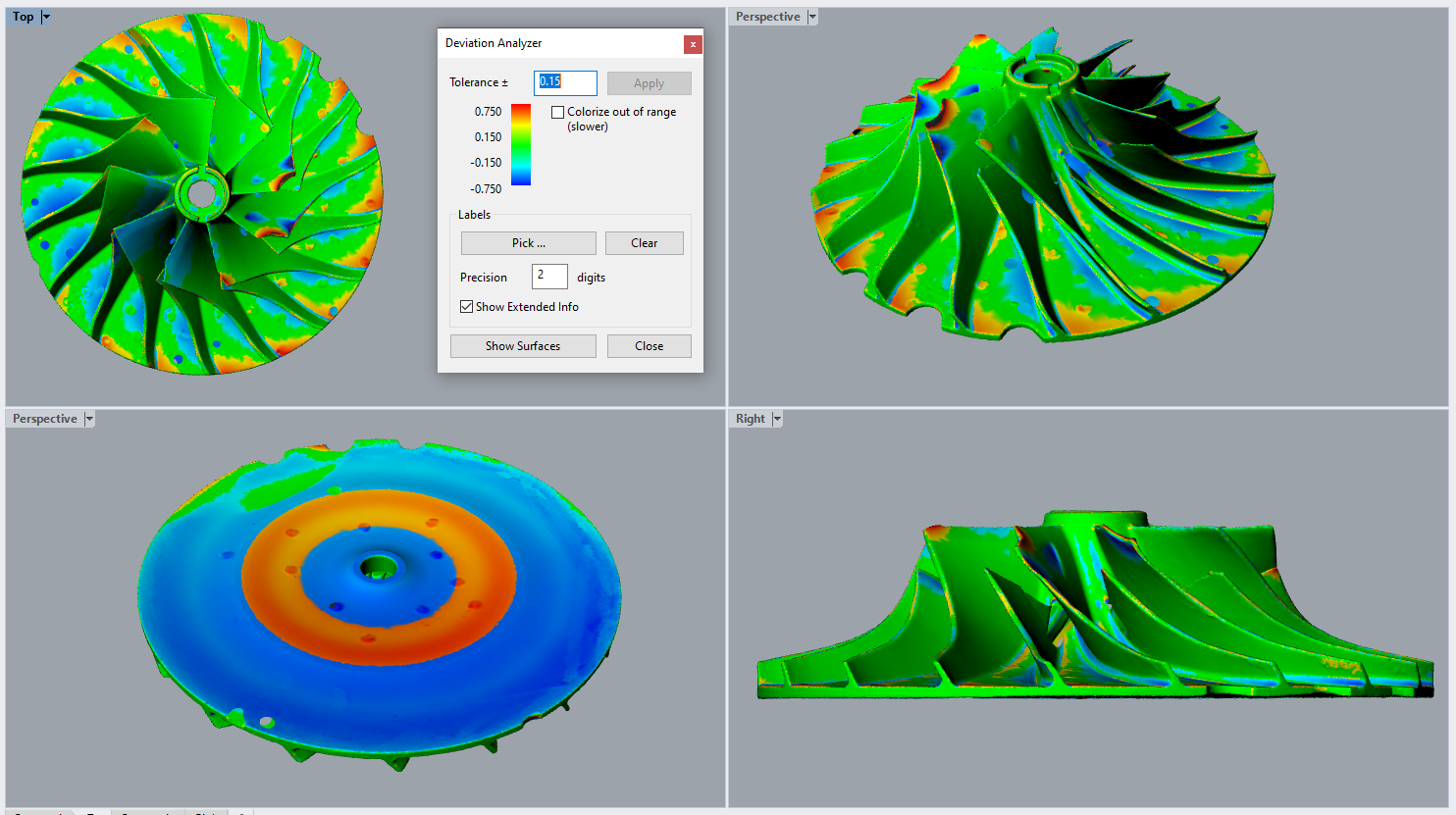The height and width of the screenshot is (815, 1456).
Task: Clear the deviation labels
Action: [644, 243]
